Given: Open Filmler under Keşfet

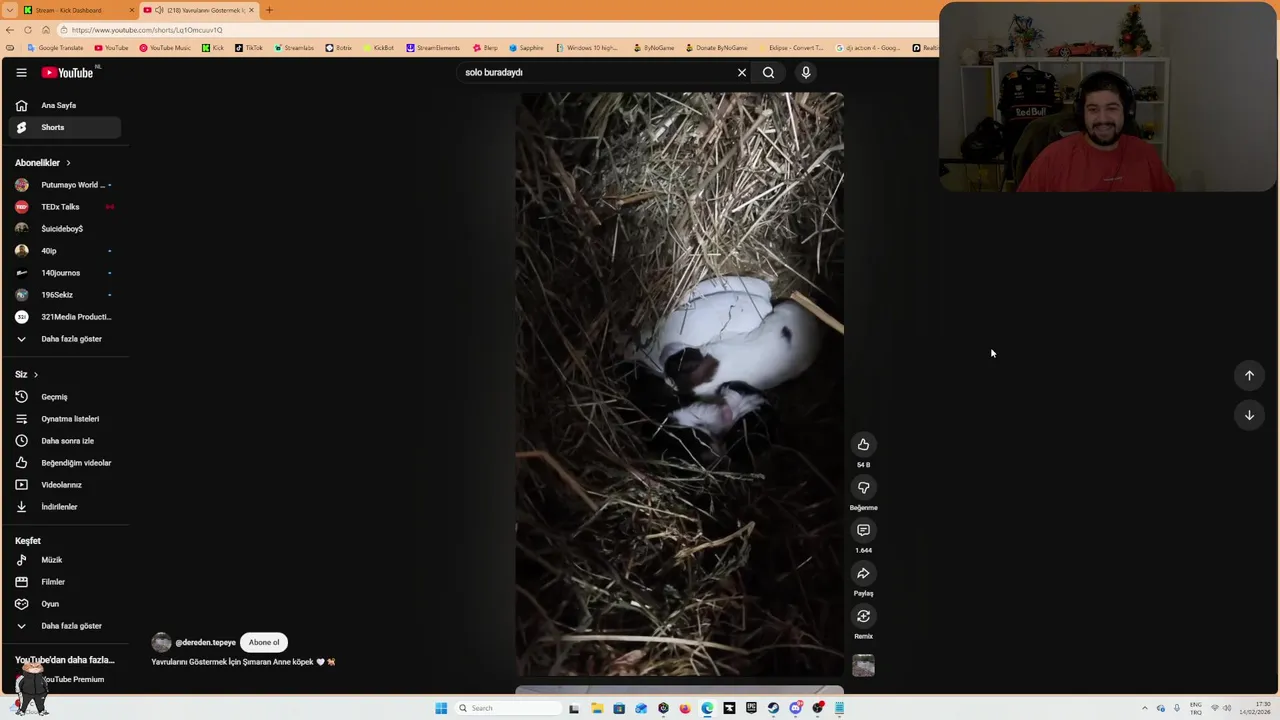Looking at the screenshot, I should 64,582.
